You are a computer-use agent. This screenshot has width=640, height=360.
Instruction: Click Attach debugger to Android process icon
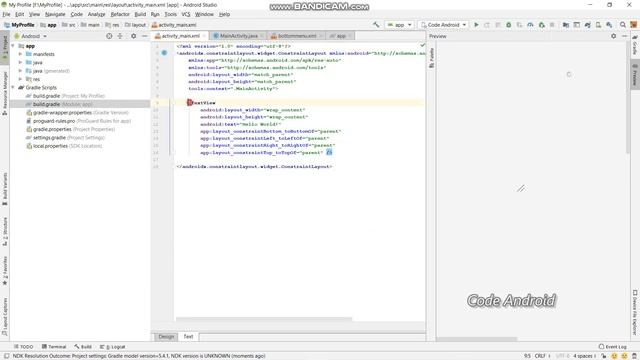[541, 25]
